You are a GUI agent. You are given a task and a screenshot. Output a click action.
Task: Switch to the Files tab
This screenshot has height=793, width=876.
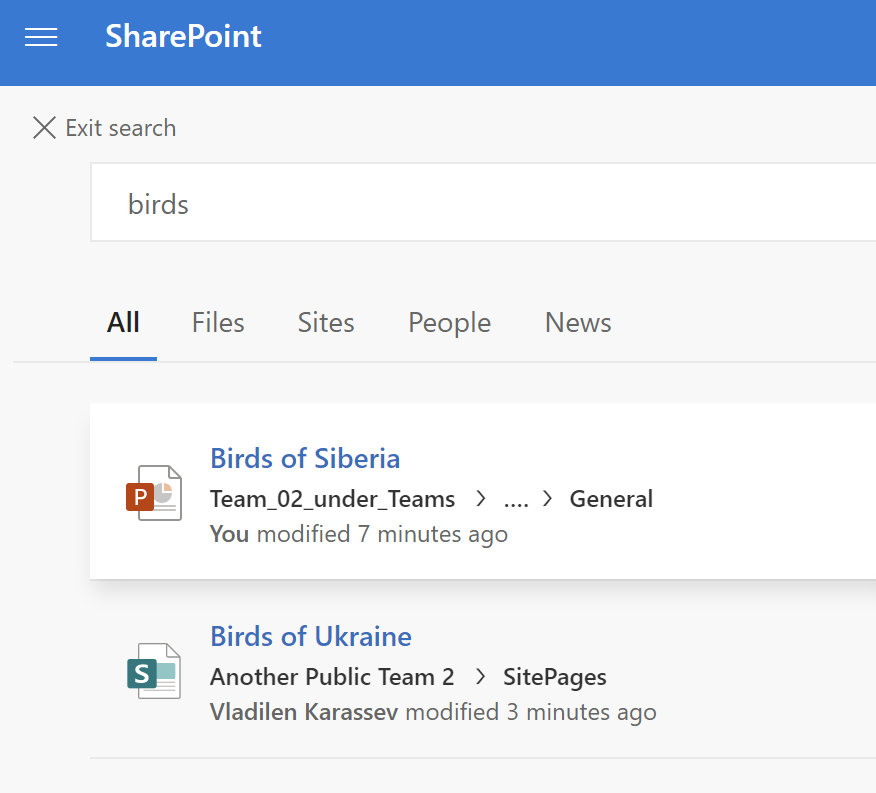click(218, 322)
